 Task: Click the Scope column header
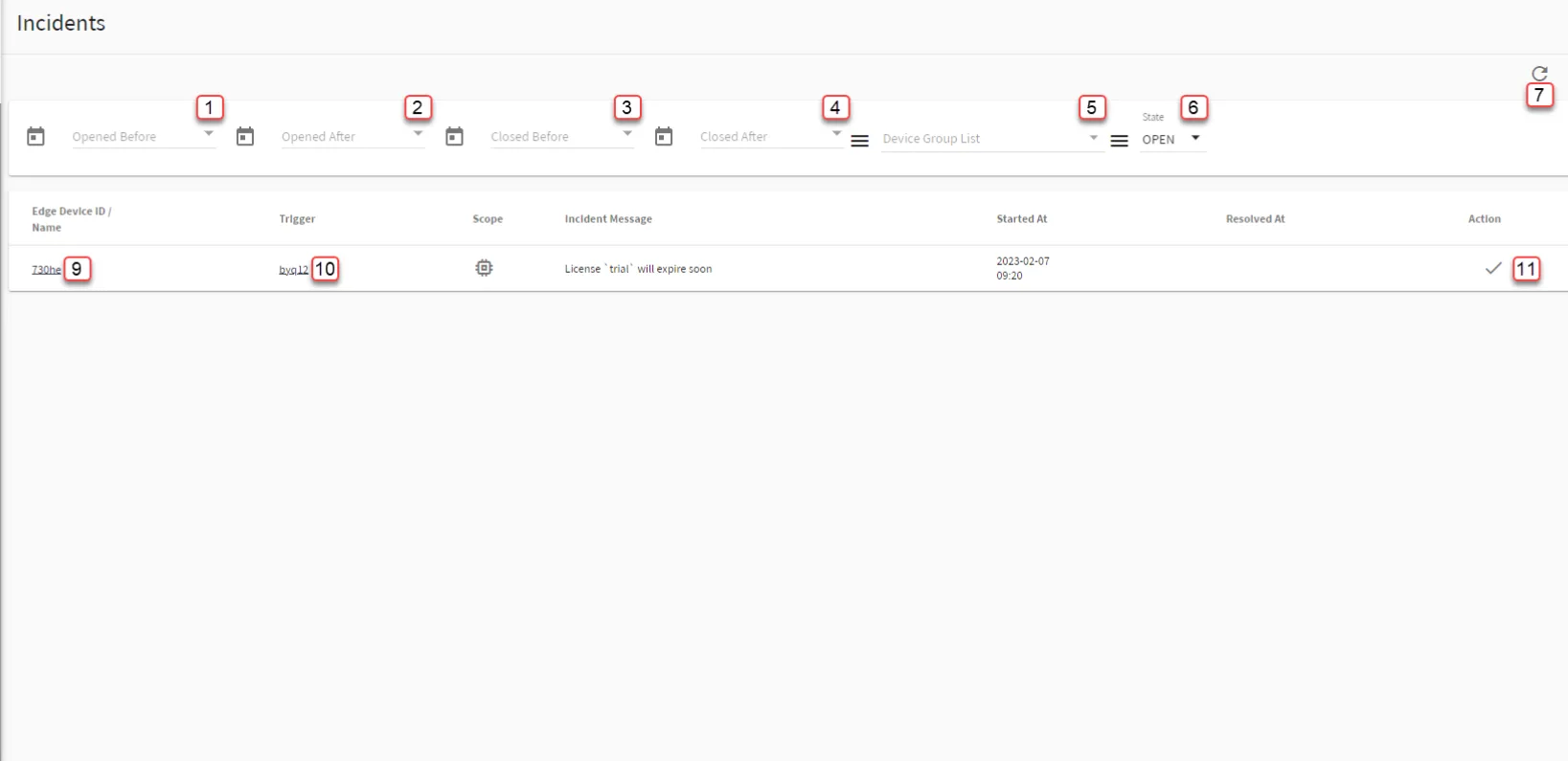pos(488,219)
